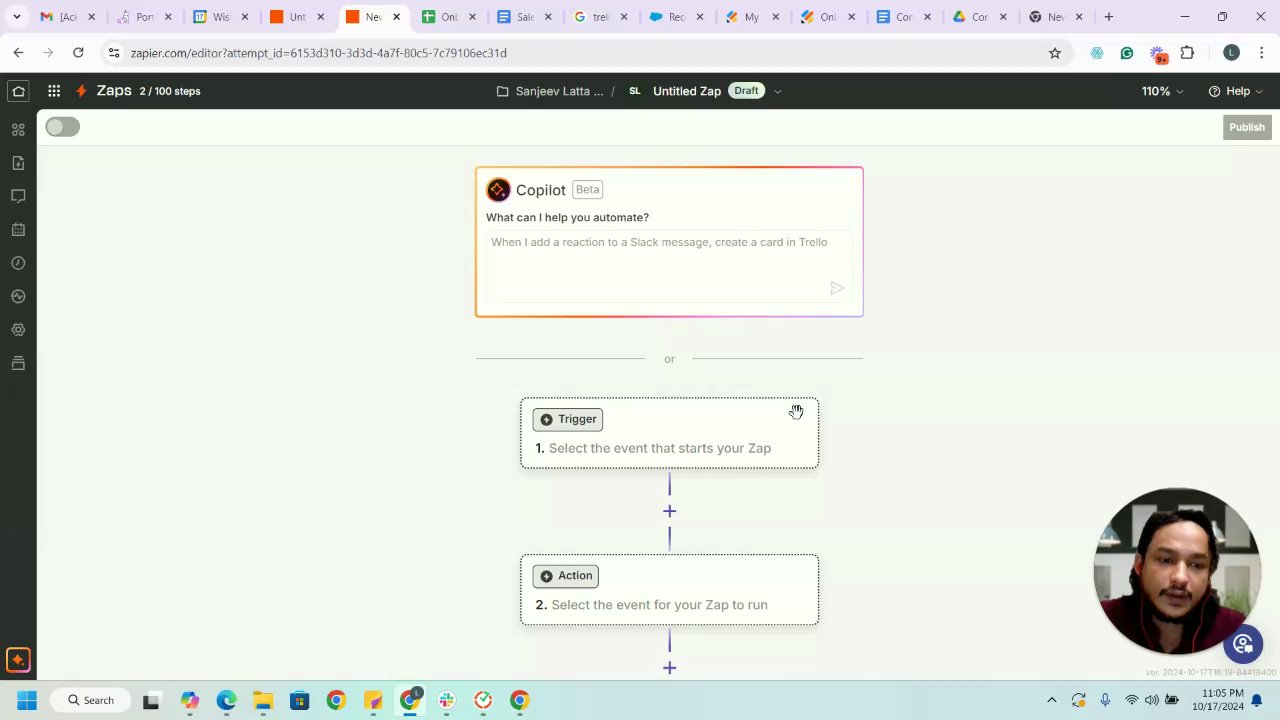Open the chat support bubble icon
The image size is (1280, 720).
pyautogui.click(x=1243, y=644)
